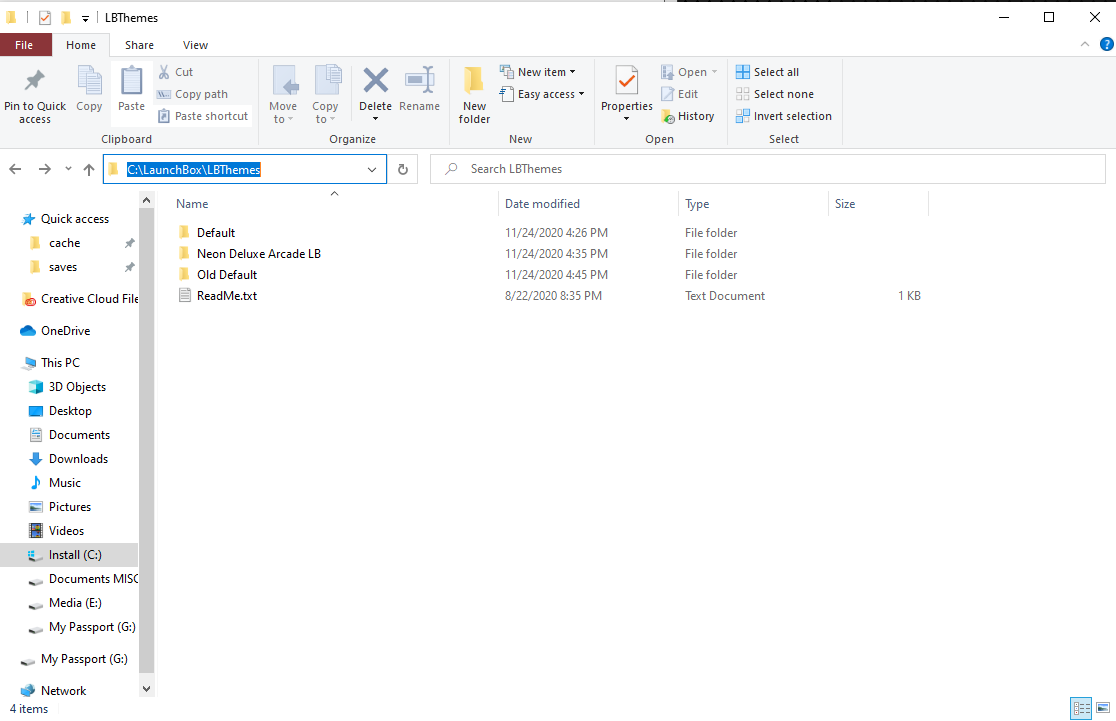Sort by the Type column header

(x=753, y=204)
